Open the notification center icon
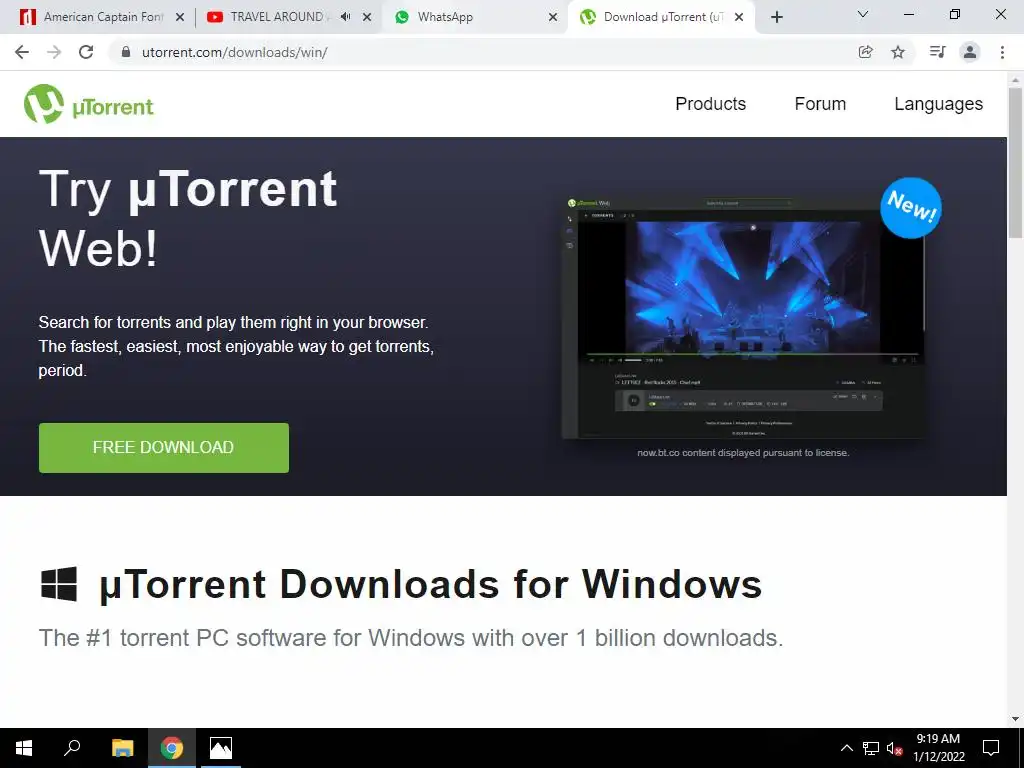This screenshot has height=768, width=1024. [x=991, y=748]
